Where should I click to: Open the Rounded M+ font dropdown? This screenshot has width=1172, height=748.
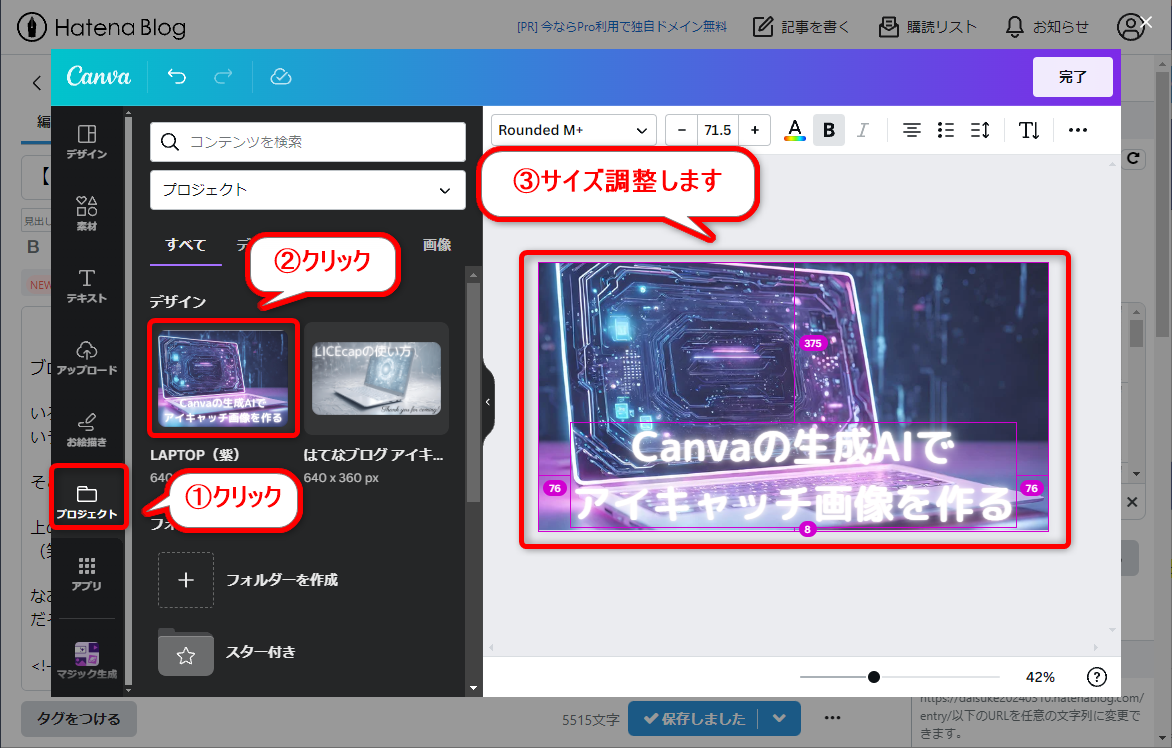tap(573, 130)
